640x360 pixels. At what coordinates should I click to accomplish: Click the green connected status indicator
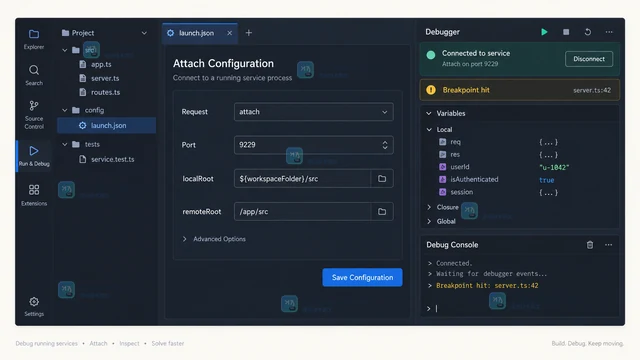click(431, 55)
